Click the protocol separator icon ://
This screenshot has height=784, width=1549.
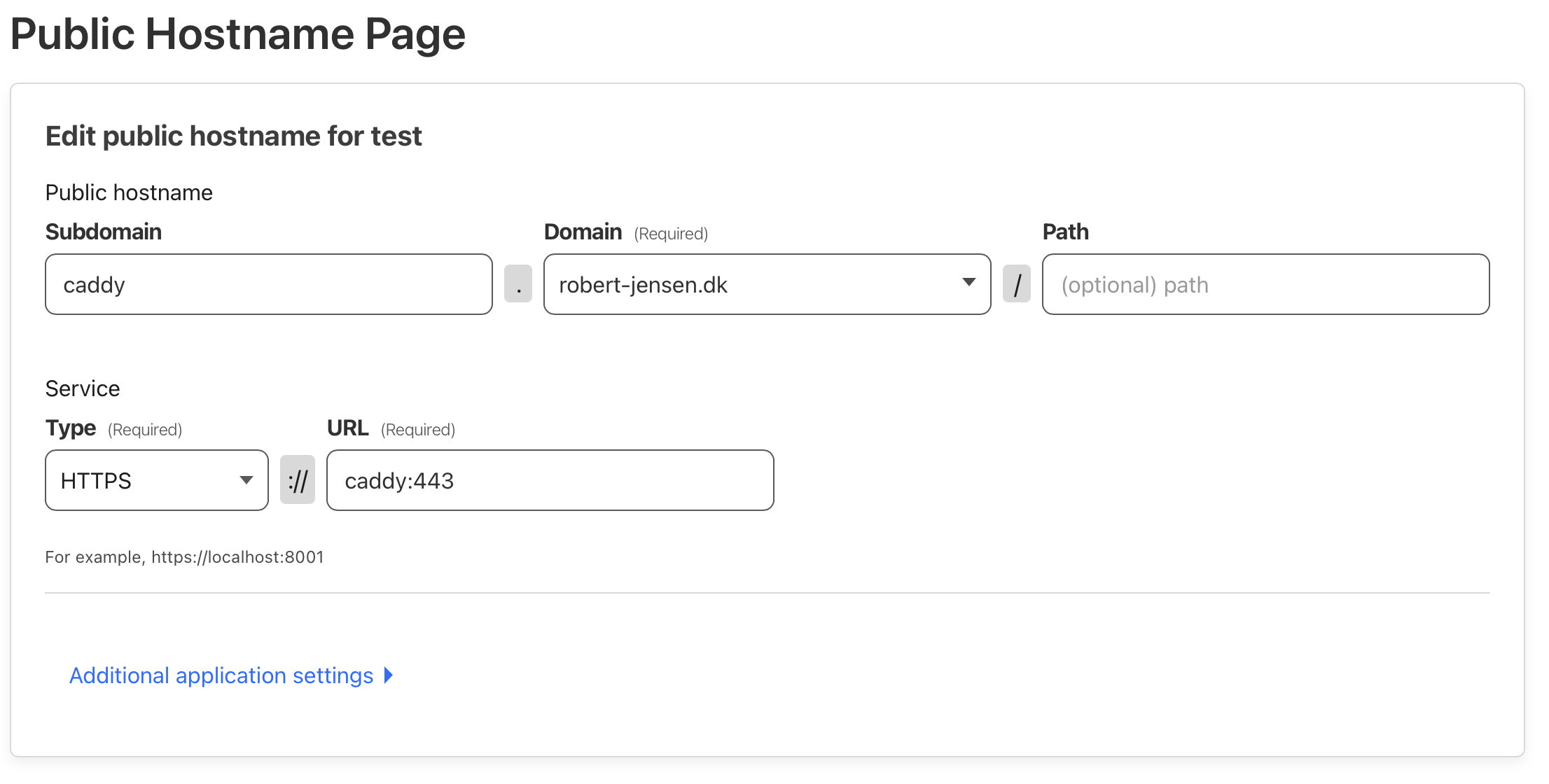pyautogui.click(x=297, y=481)
